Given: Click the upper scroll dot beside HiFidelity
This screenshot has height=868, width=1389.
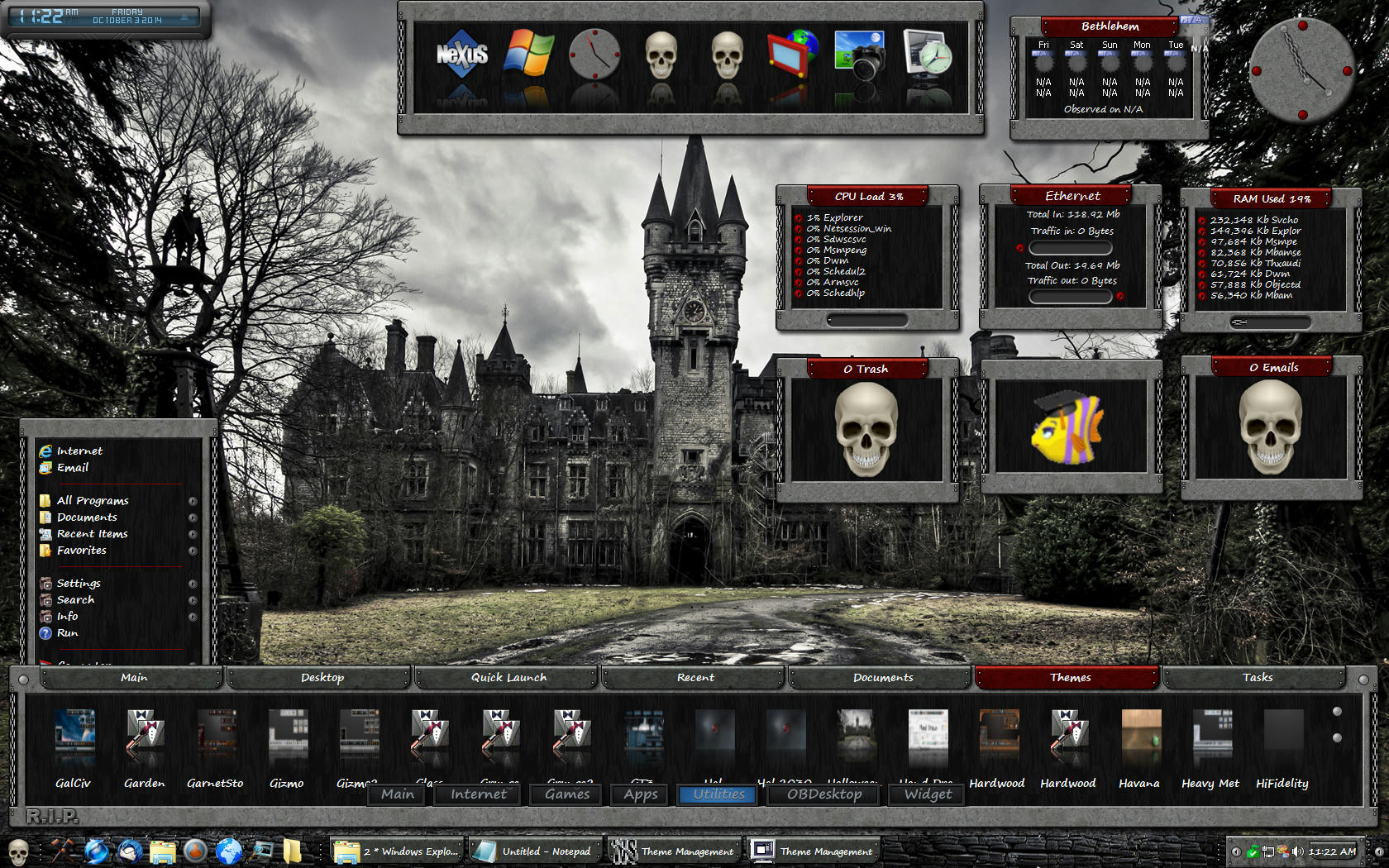Looking at the screenshot, I should [x=1337, y=712].
